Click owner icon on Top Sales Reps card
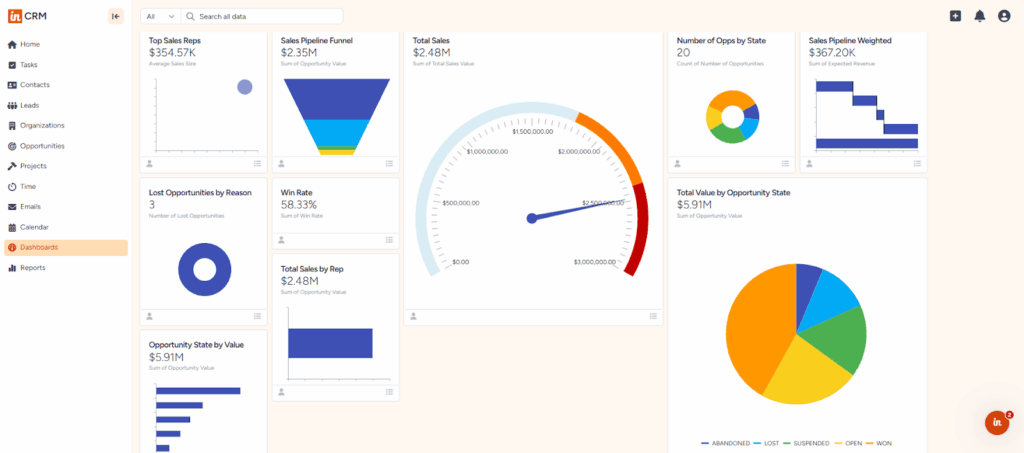The height and width of the screenshot is (453, 1024). (x=150, y=163)
